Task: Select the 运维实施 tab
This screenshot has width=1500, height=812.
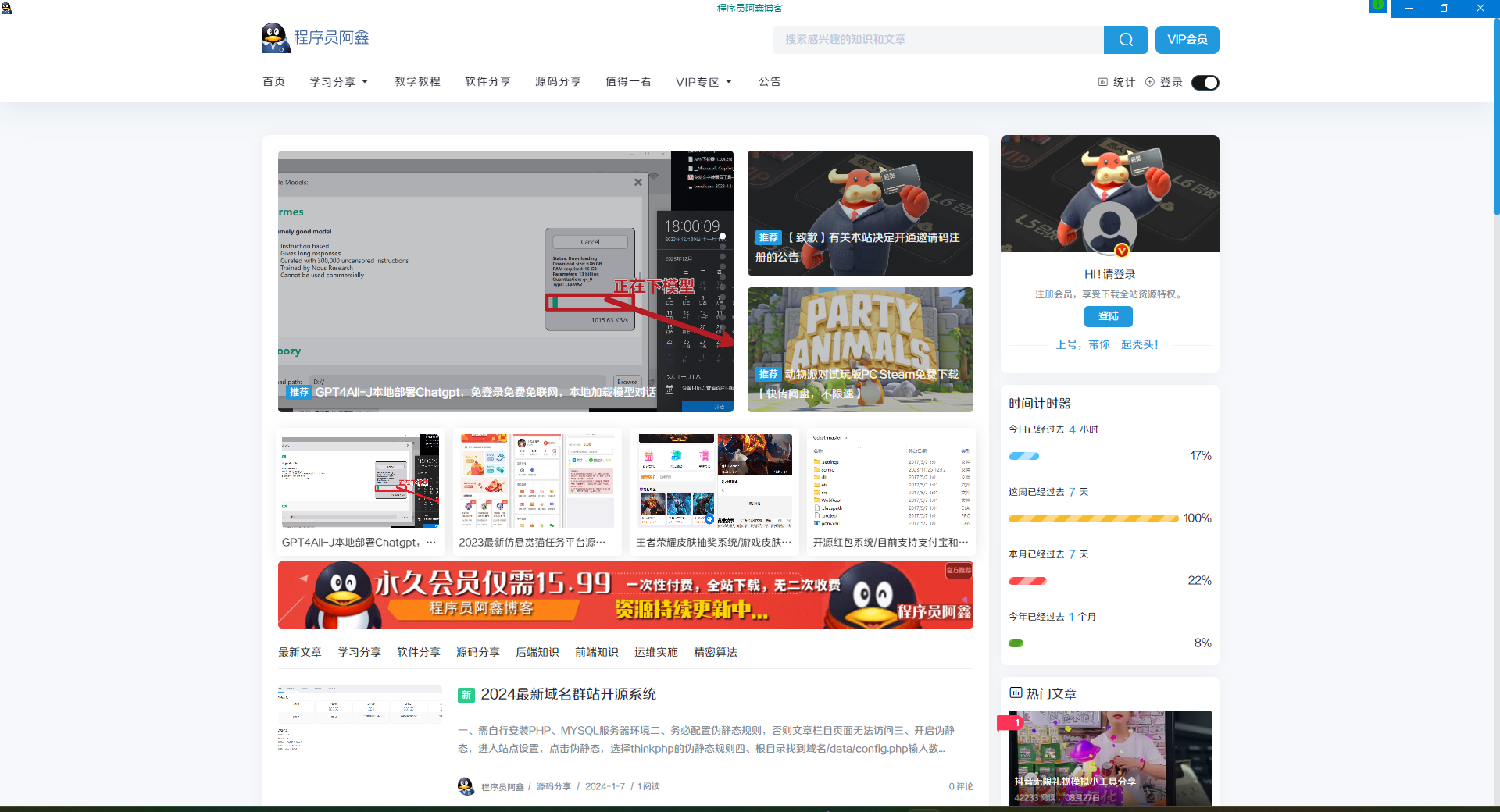Action: (x=656, y=653)
